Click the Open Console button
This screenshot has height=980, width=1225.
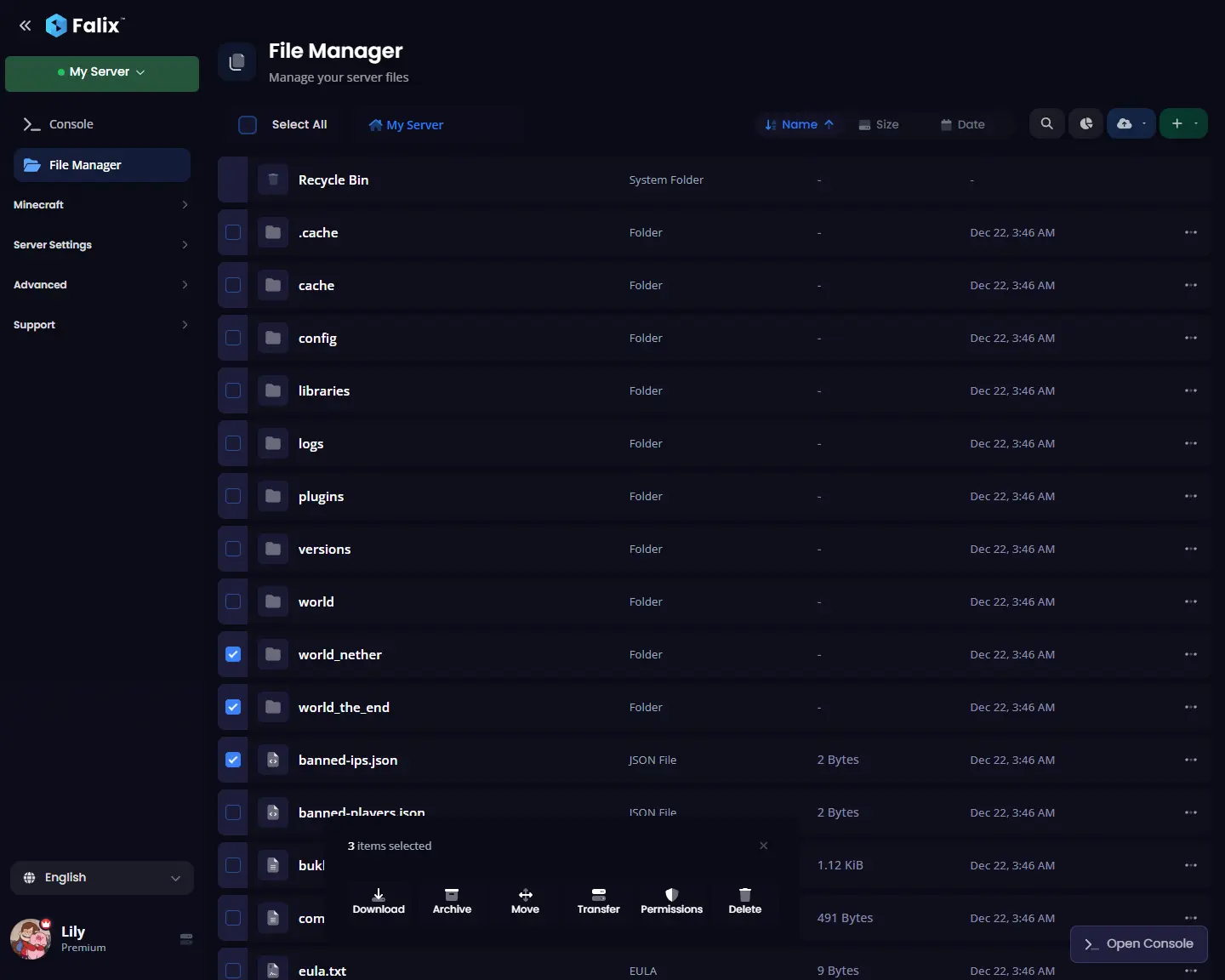1138,944
